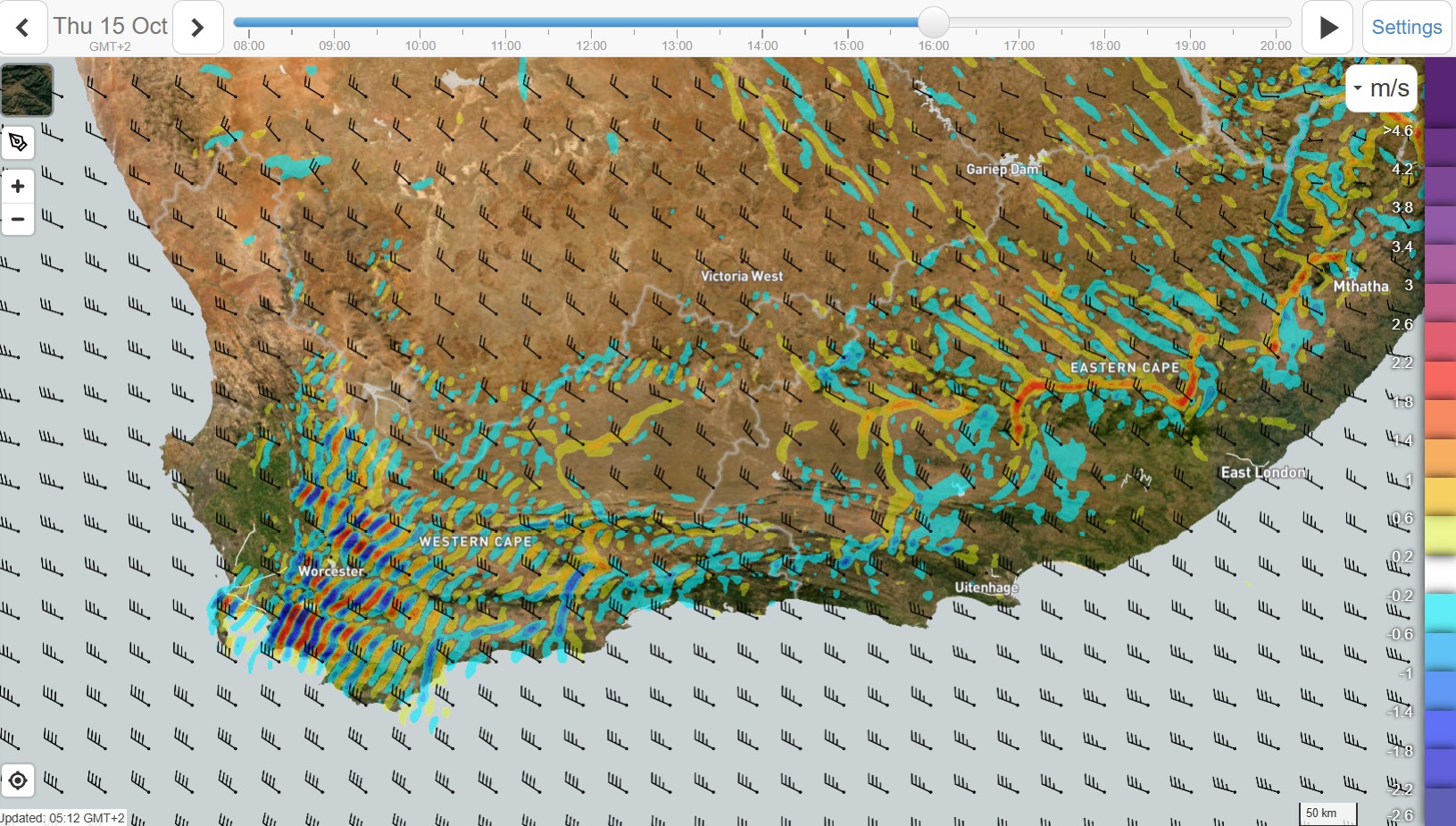Viewport: 1456px width, 826px height.
Task: Jump to 18:00 on the timeline
Action: point(1104,46)
